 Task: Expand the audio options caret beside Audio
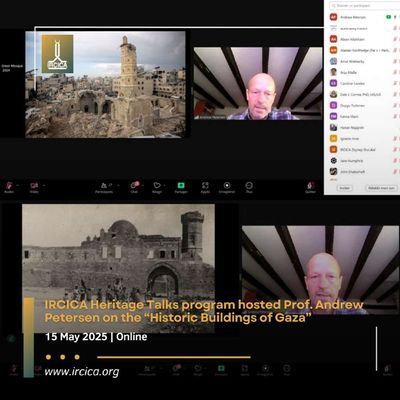pyautogui.click(x=18, y=185)
